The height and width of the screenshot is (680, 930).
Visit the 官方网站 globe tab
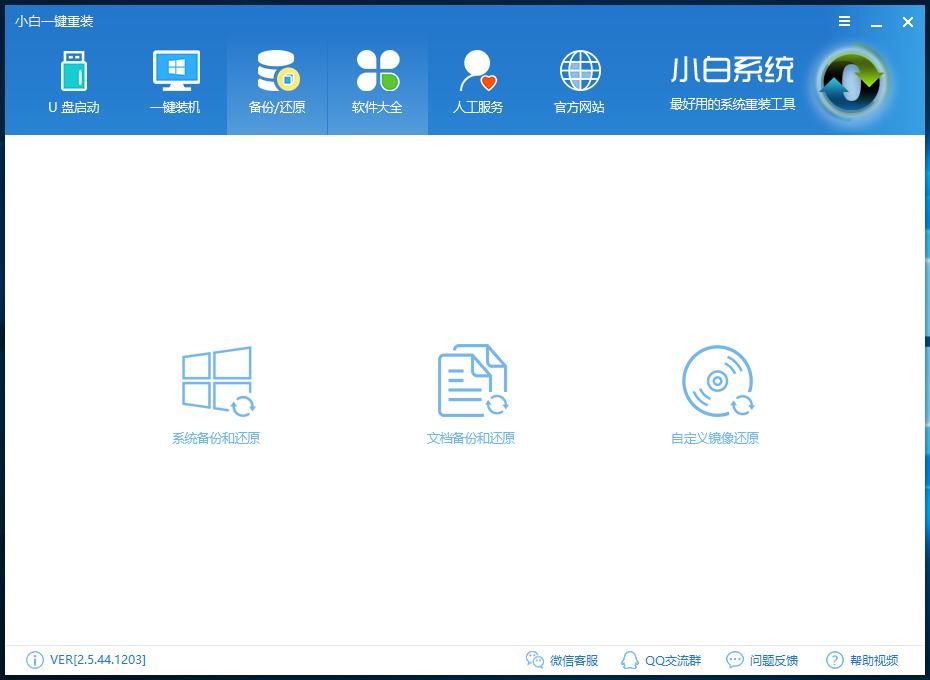[x=579, y=83]
